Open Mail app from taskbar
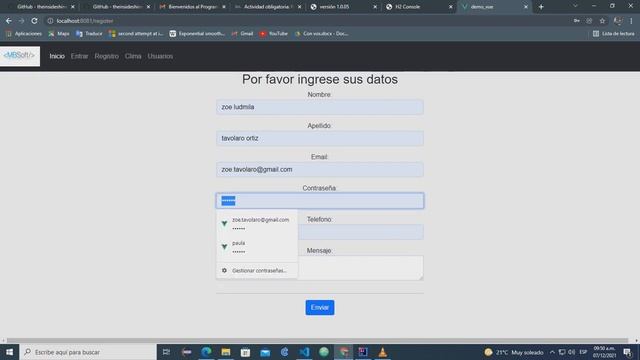This screenshot has height=360, width=640. [x=265, y=352]
